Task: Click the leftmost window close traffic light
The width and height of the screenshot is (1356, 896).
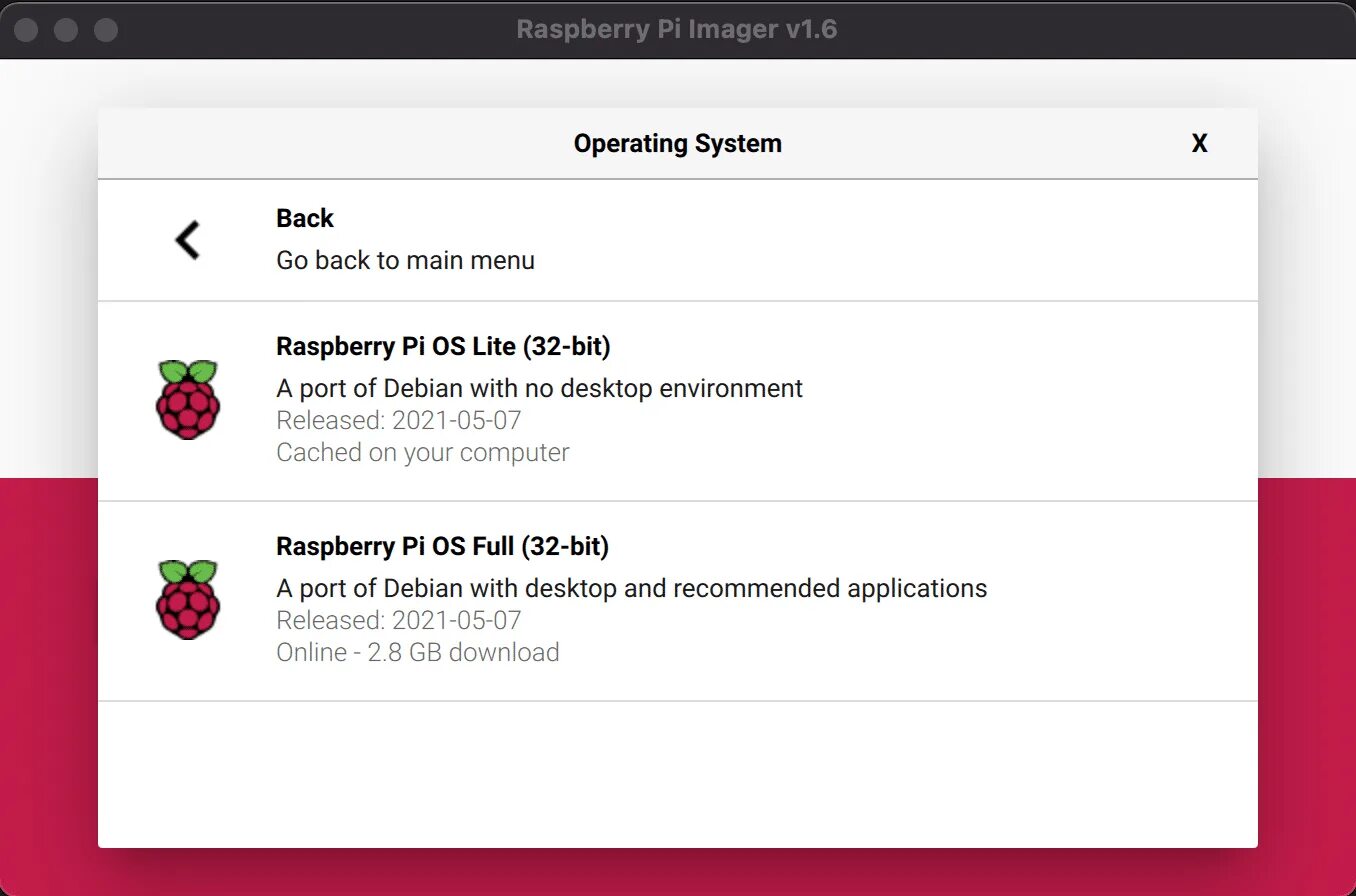Action: coord(26,30)
